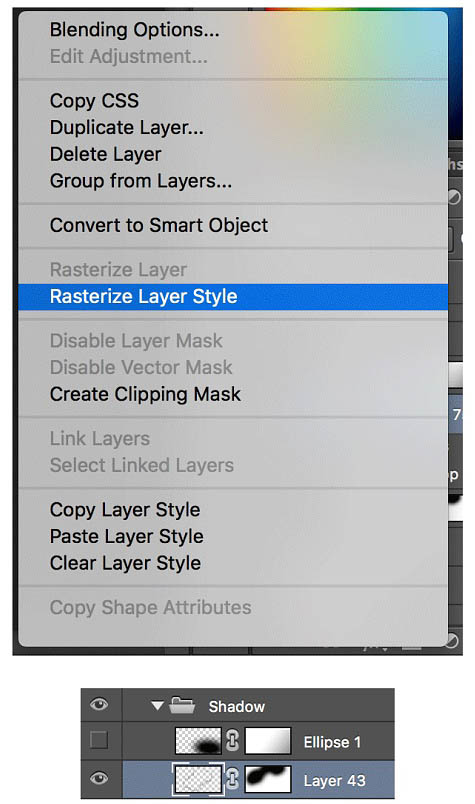475x804 pixels.
Task: Show the Ellipse 1 layer via visibility box
Action: tap(99, 740)
